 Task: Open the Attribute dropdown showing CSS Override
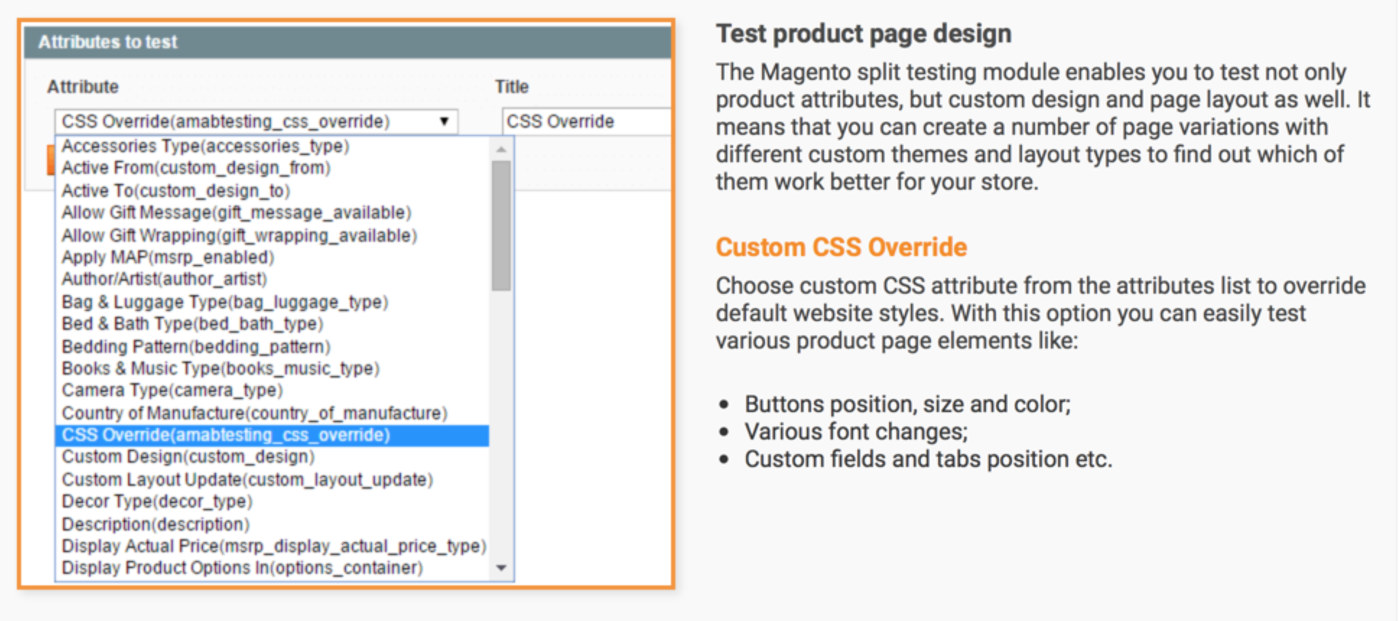coord(256,122)
